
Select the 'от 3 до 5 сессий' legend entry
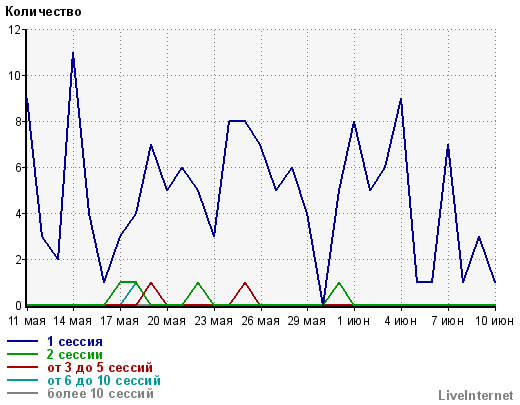pyautogui.click(x=100, y=368)
